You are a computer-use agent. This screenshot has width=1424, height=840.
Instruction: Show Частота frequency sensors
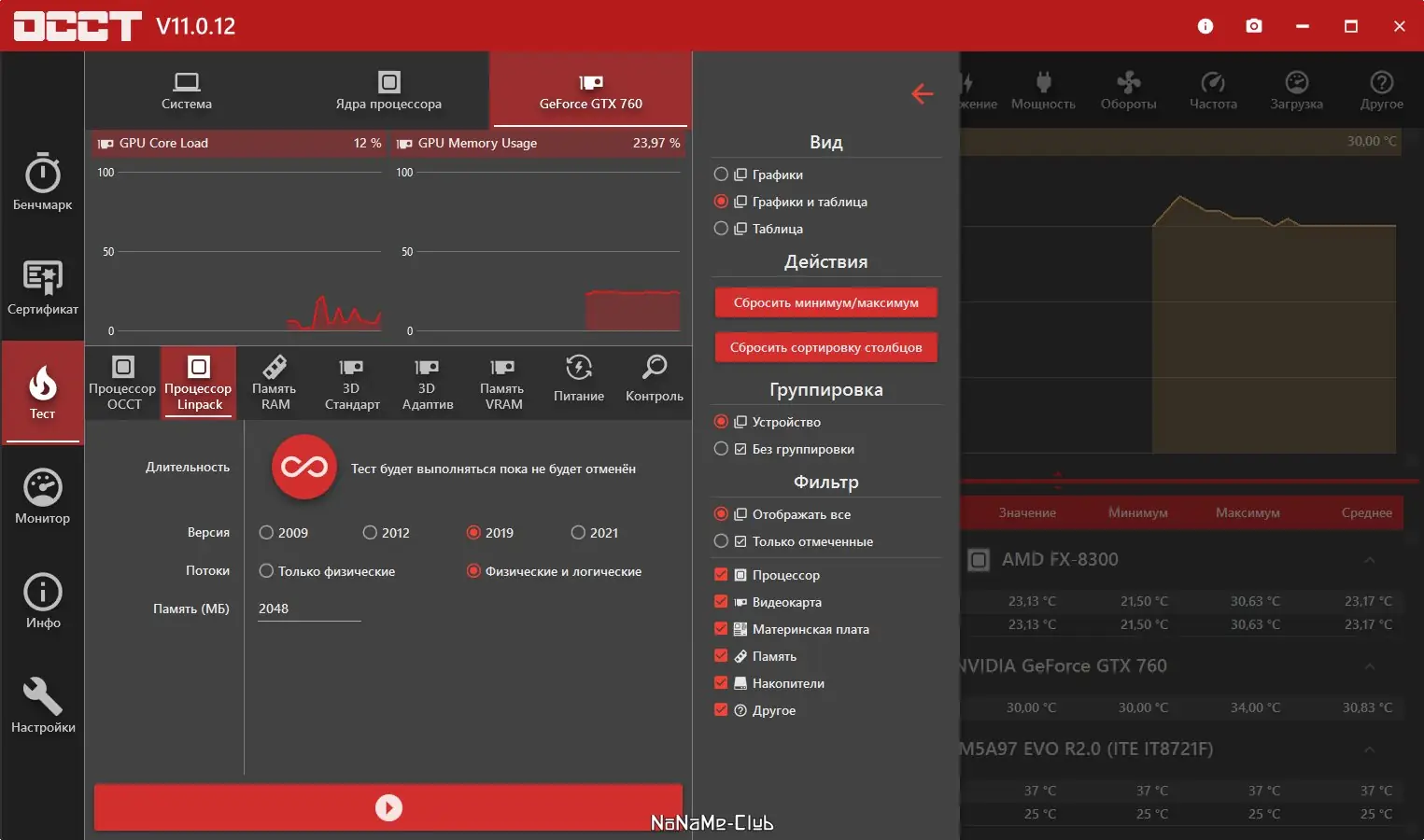1213,91
